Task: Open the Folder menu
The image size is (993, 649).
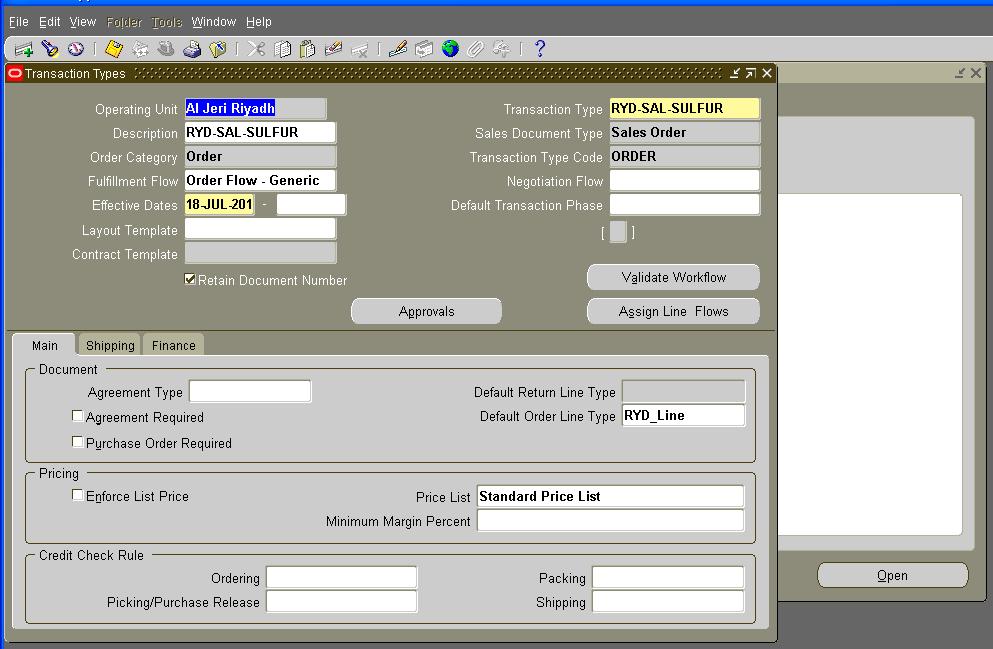Action: click(123, 21)
